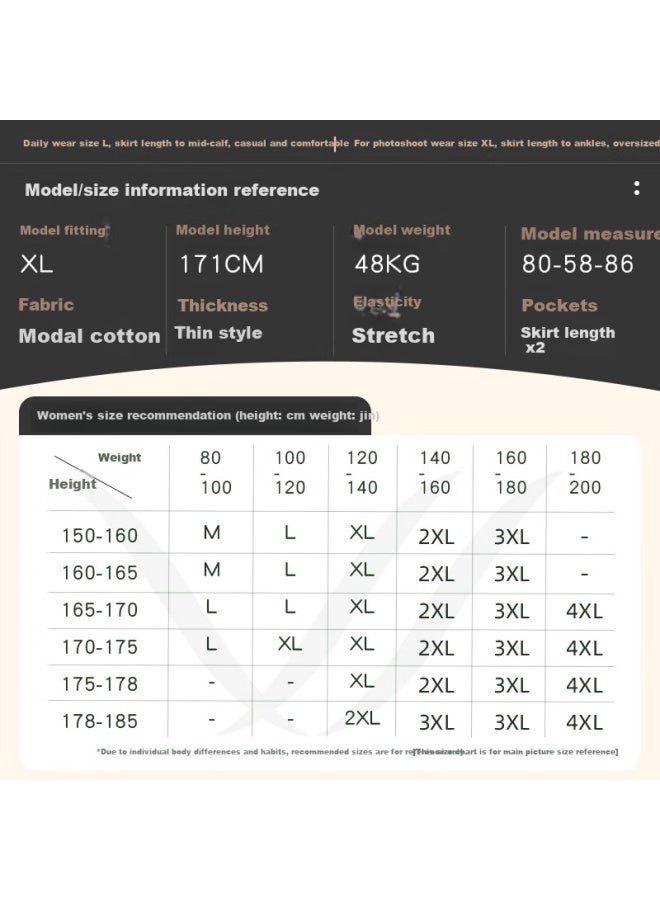Click the Stretch elasticity value
This screenshot has width=660, height=900.
click(393, 336)
